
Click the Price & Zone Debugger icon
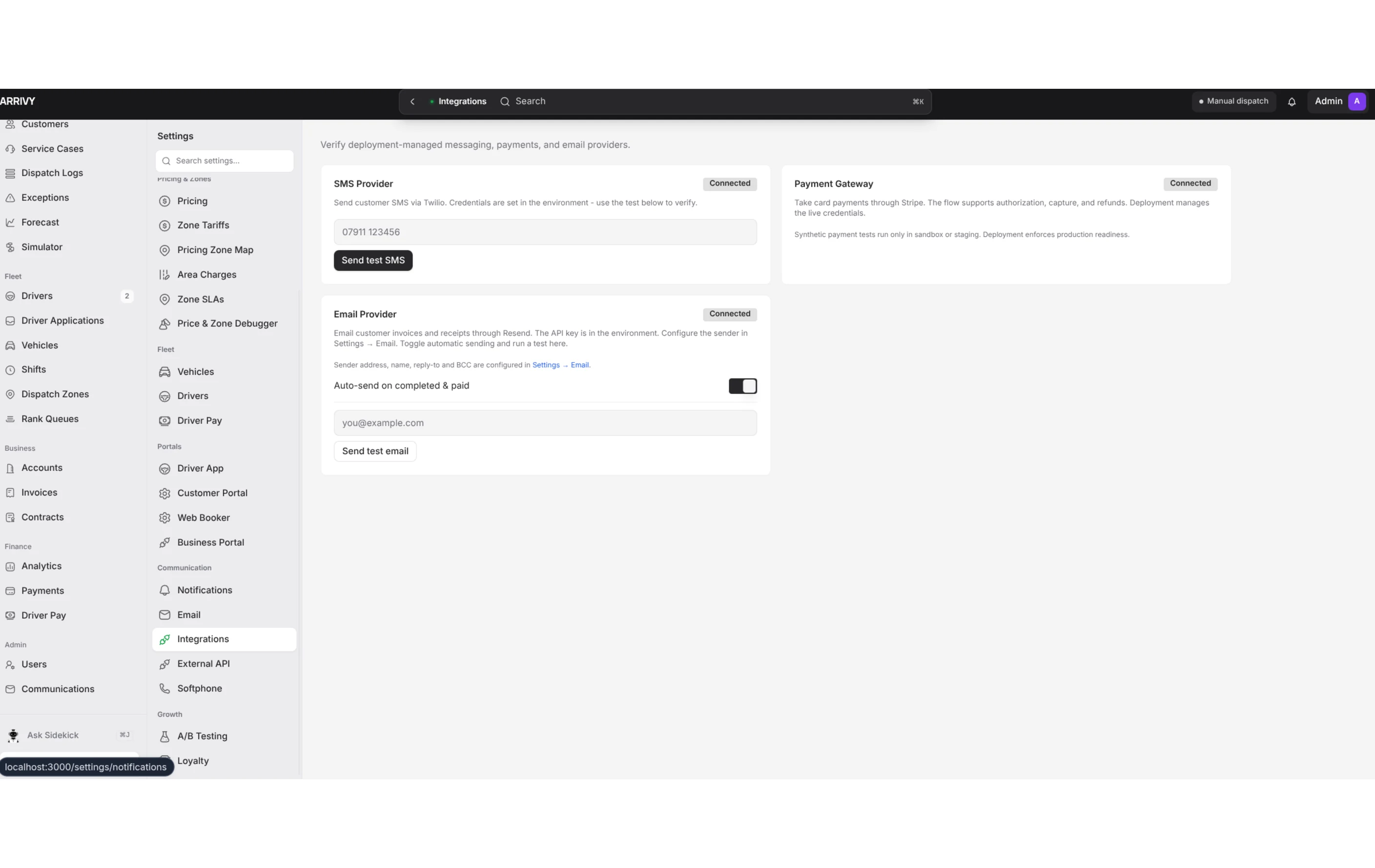coord(164,323)
